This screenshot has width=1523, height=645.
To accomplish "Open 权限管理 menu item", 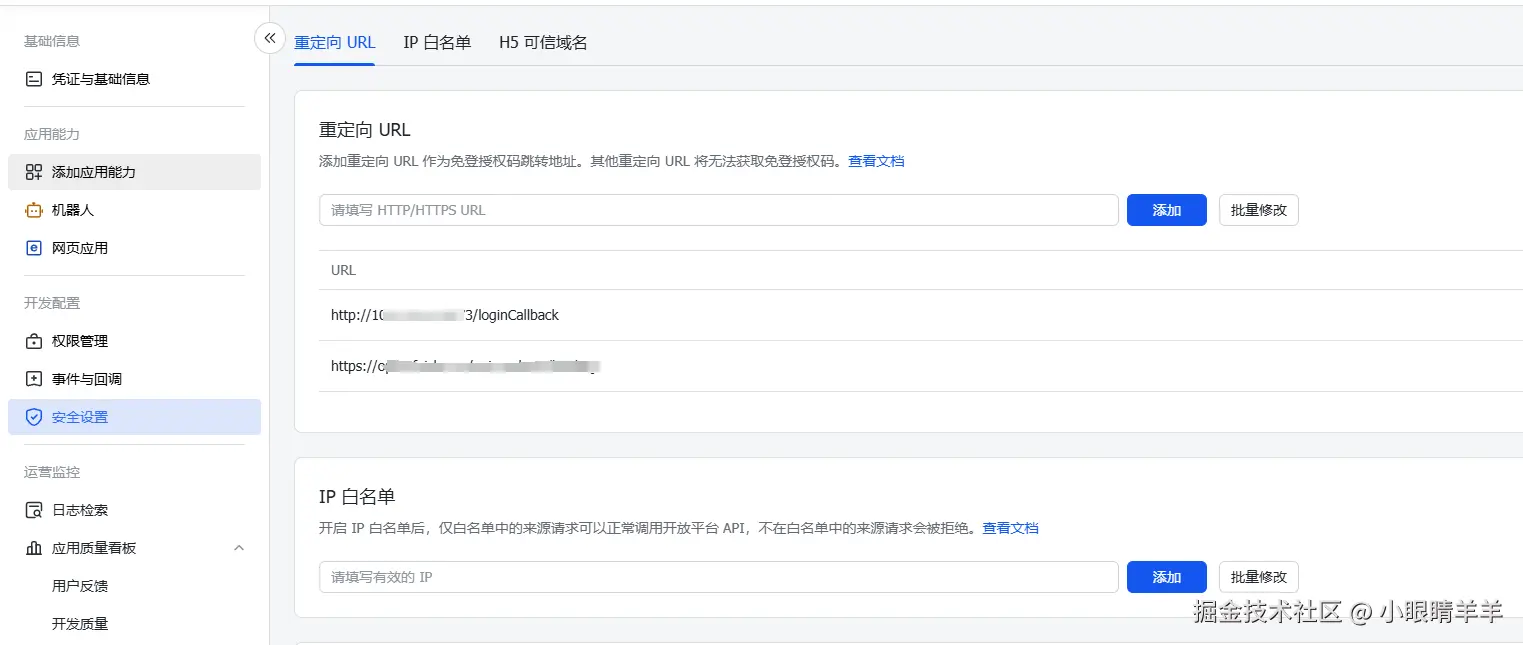I will point(134,341).
